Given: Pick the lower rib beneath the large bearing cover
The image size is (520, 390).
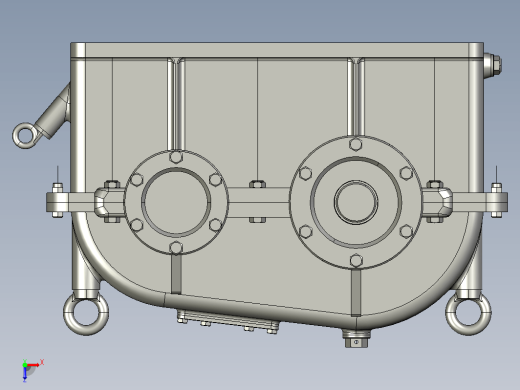Looking at the screenshot, I should (x=356, y=292).
